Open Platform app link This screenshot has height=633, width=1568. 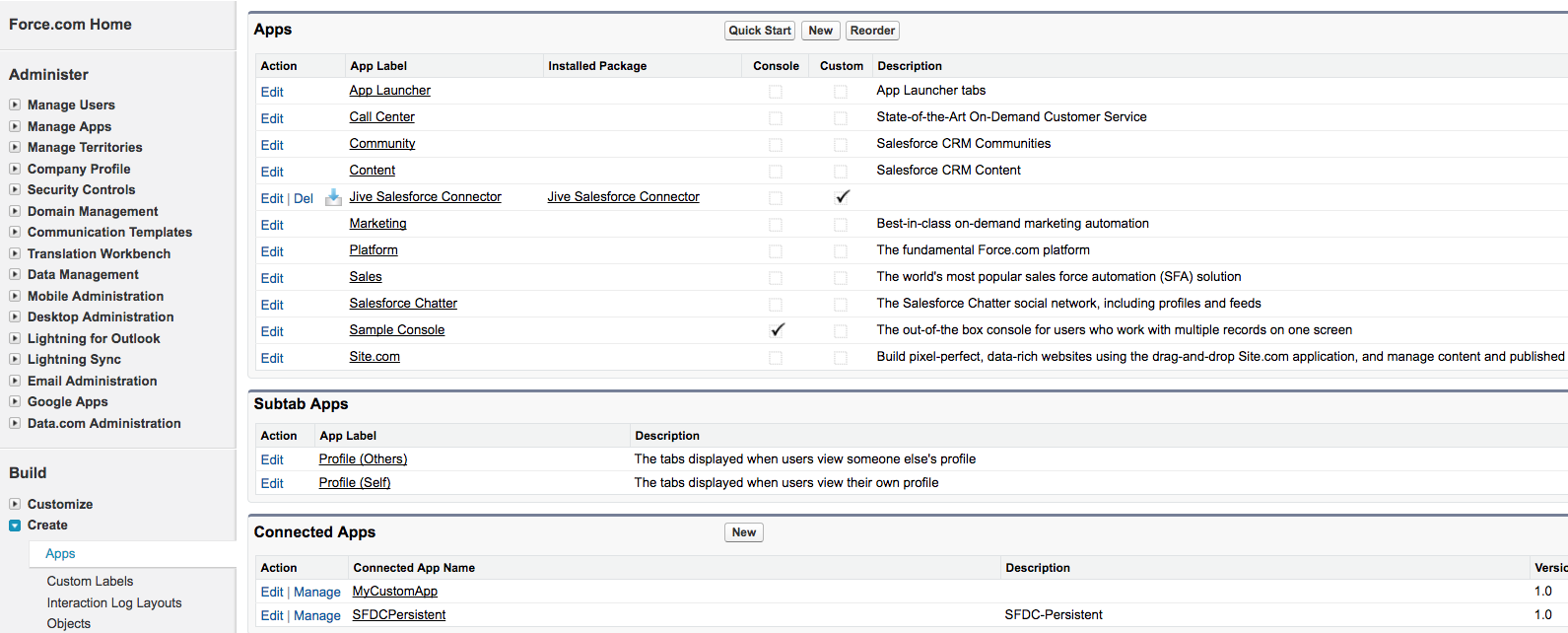click(374, 249)
